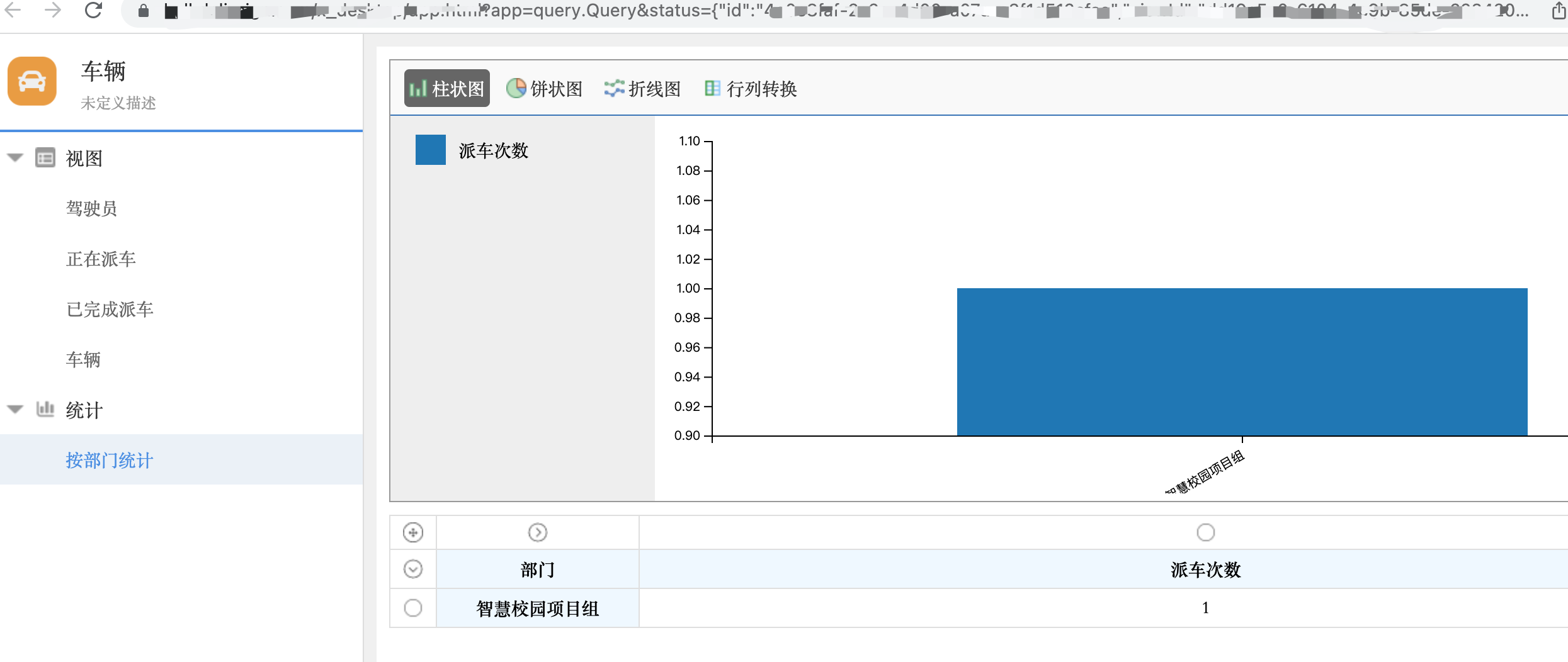Click the browser forward arrow
This screenshot has height=662, width=1568.
pos(54,10)
